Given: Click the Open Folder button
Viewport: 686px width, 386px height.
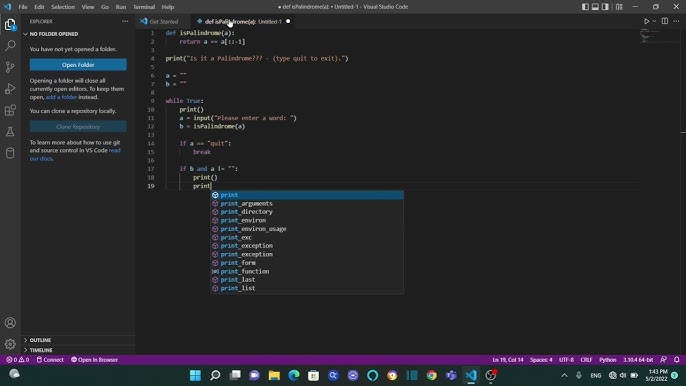Looking at the screenshot, I should tap(78, 65).
